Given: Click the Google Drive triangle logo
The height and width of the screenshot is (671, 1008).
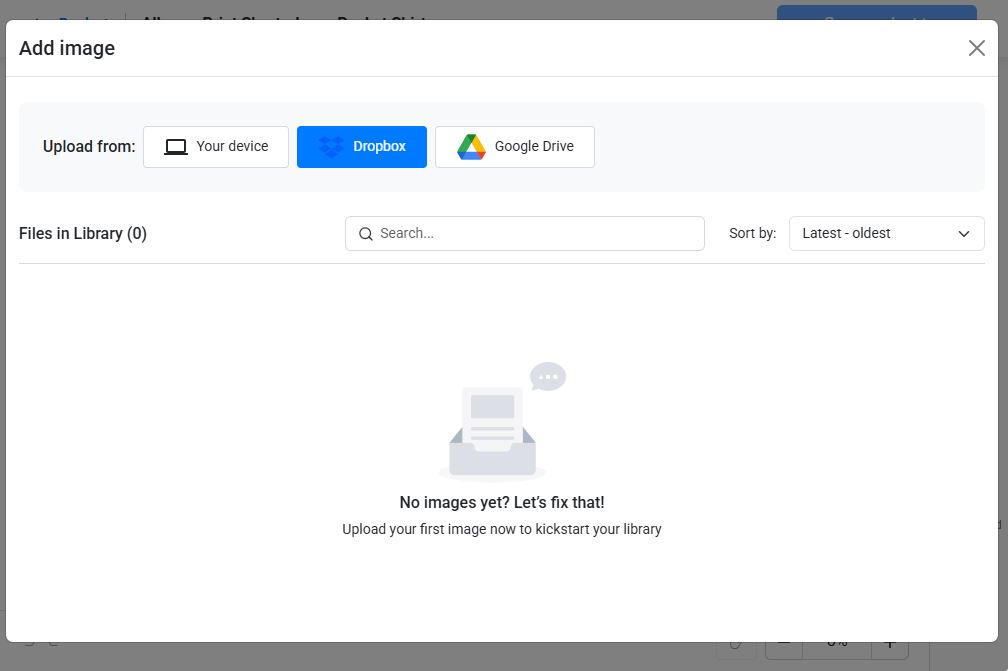Looking at the screenshot, I should tap(471, 147).
